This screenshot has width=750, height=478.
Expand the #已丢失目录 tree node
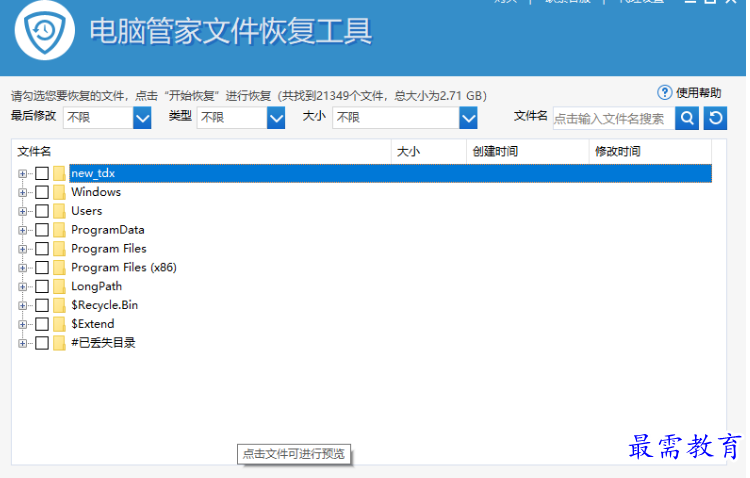[22, 344]
